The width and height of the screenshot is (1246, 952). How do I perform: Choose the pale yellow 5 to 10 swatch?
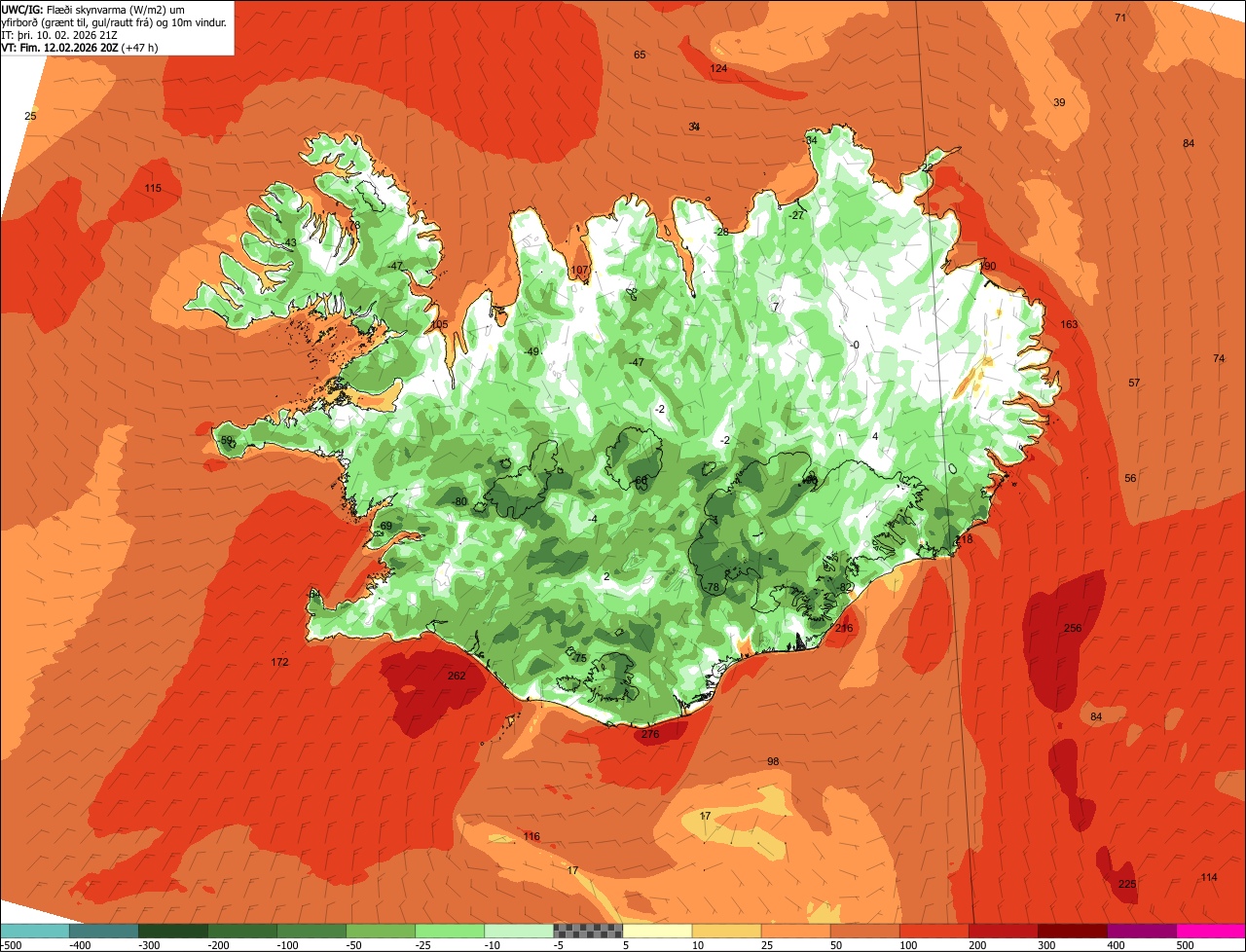click(657, 931)
